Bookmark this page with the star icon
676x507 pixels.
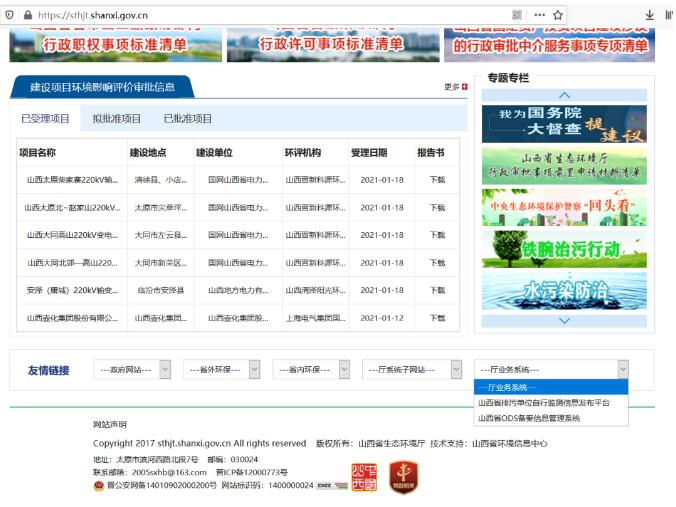point(558,15)
